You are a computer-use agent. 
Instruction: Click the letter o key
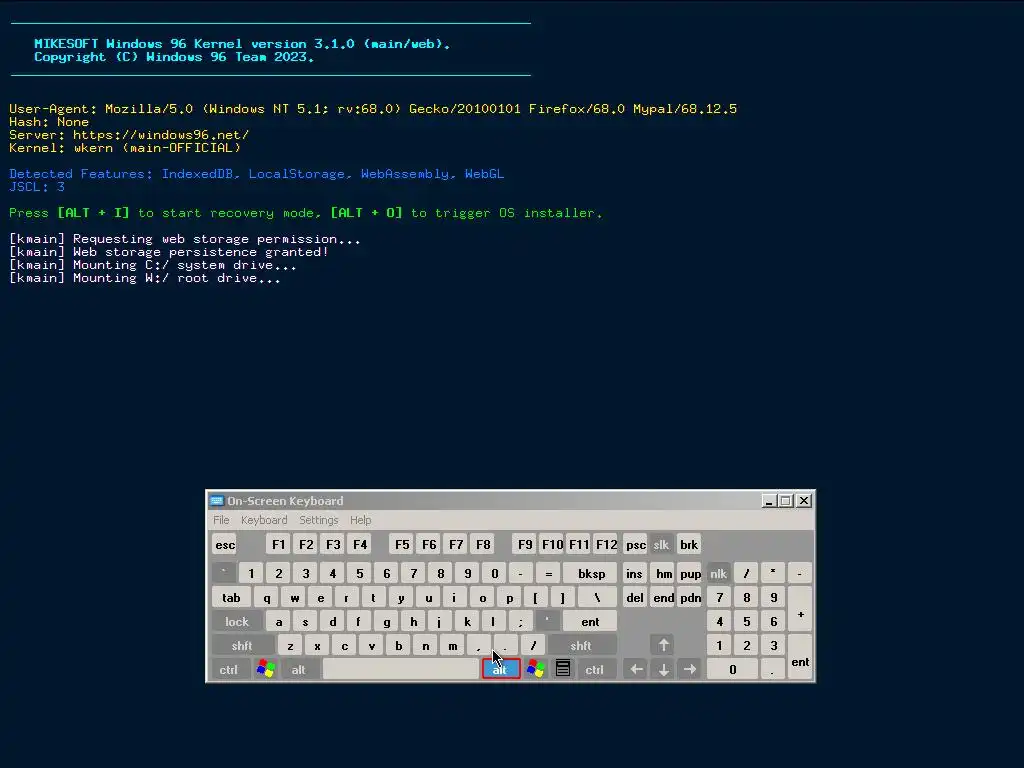tap(482, 598)
